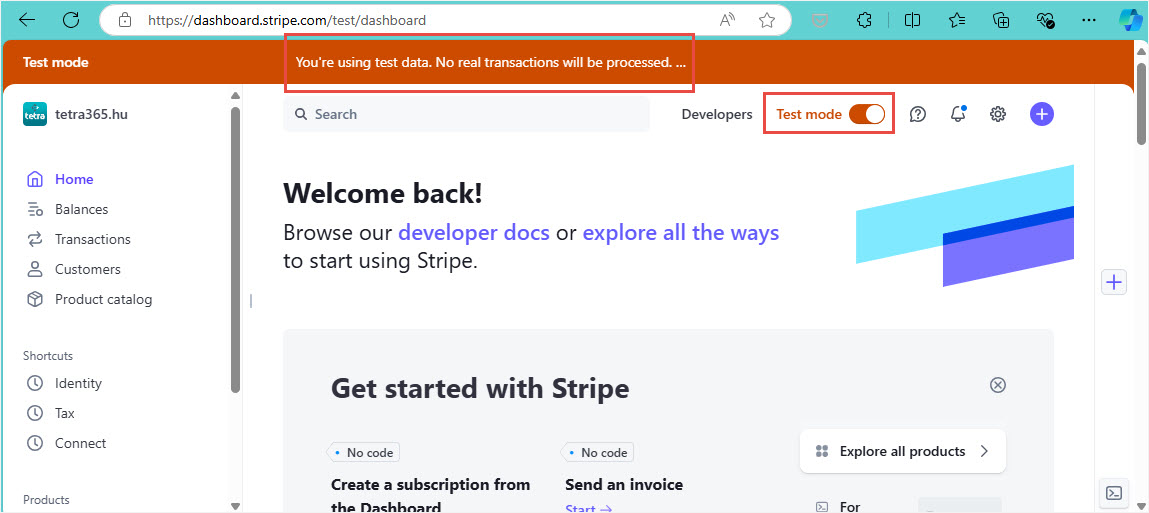Open the Stripe shell terminal icon
The image size is (1149, 513).
1113,493
